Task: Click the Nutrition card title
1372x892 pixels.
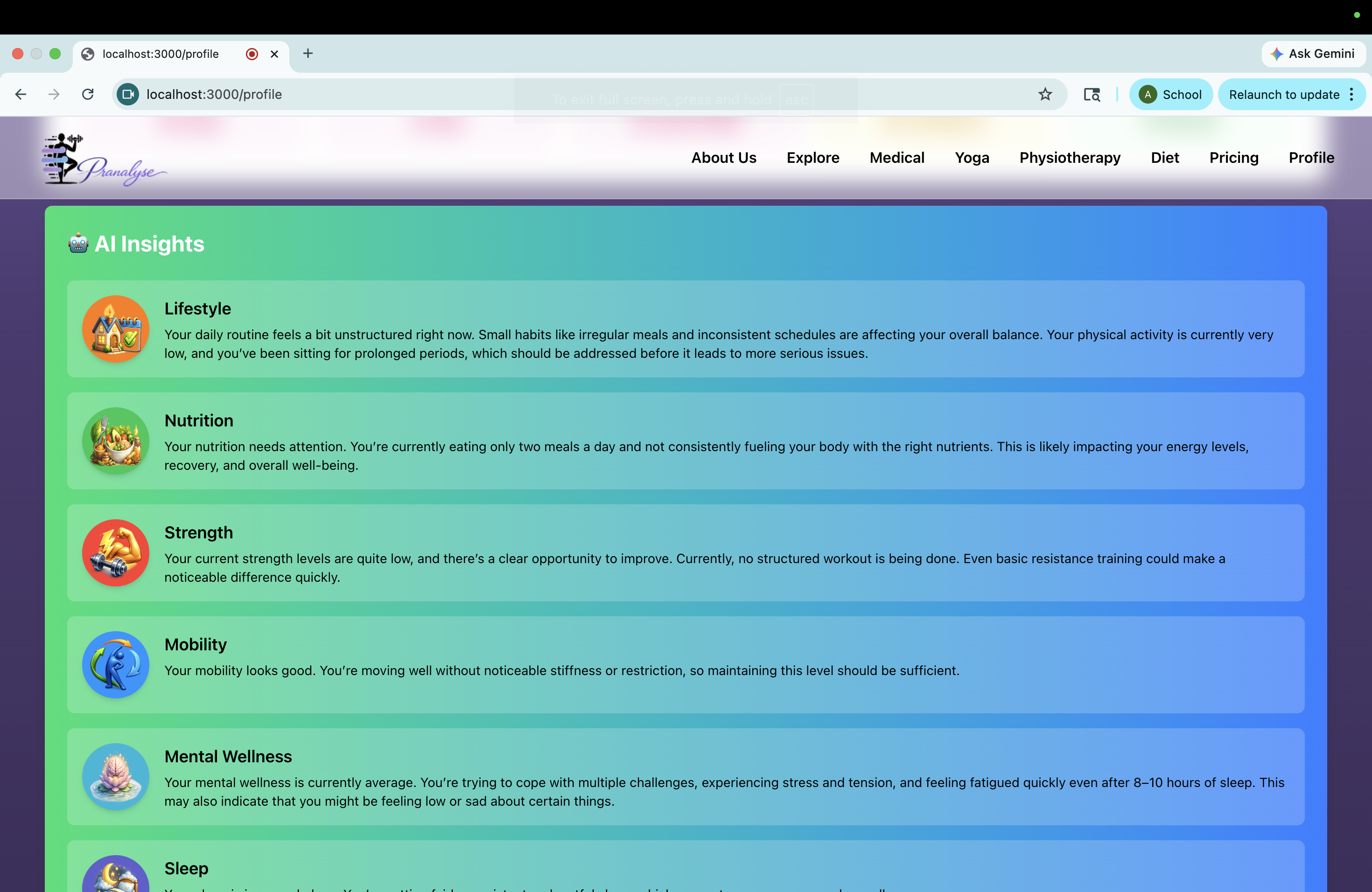Action: coord(199,421)
